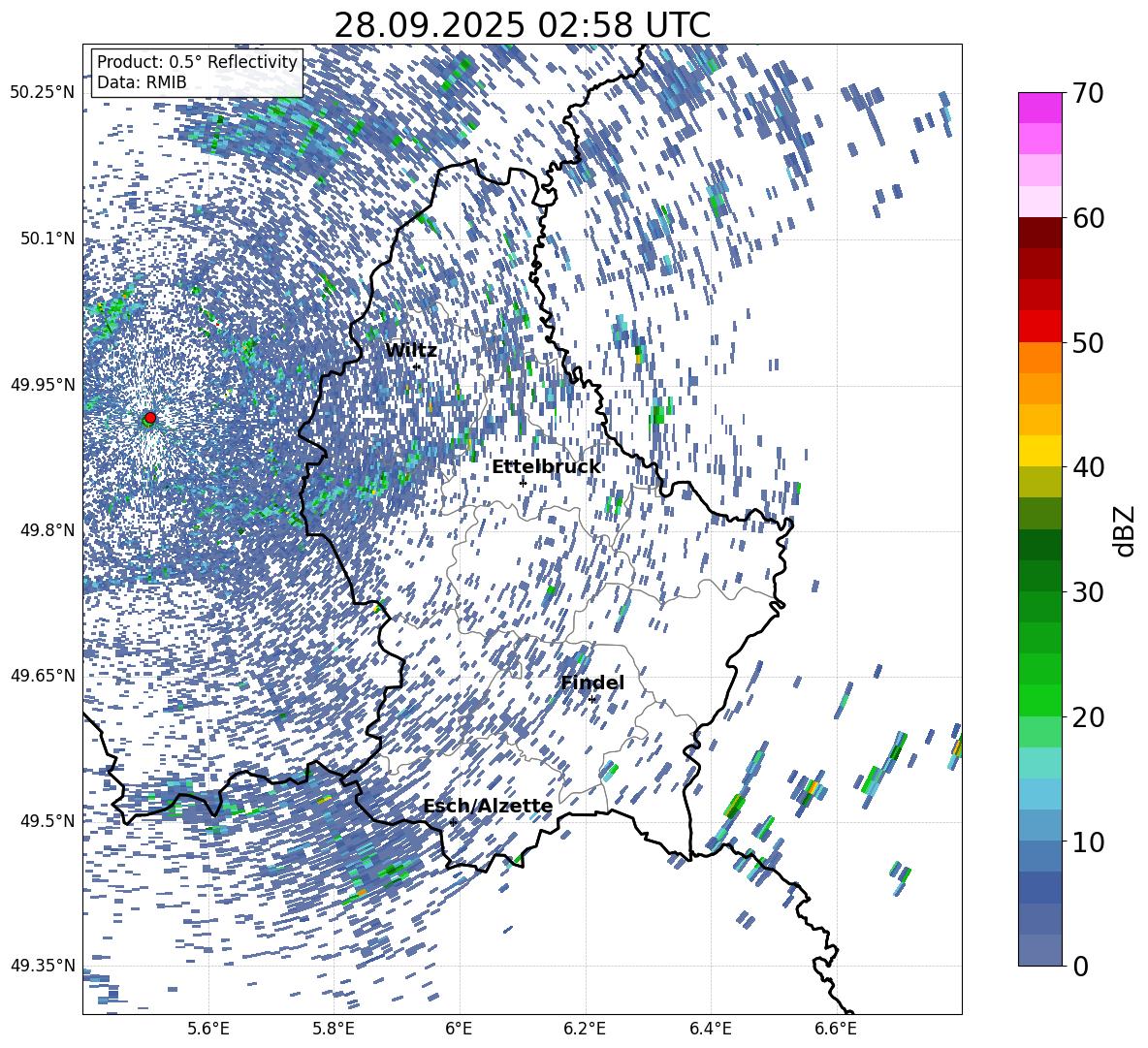Click the 5.6°E longitude tick label
The height and width of the screenshot is (1048, 1148).
(208, 1029)
